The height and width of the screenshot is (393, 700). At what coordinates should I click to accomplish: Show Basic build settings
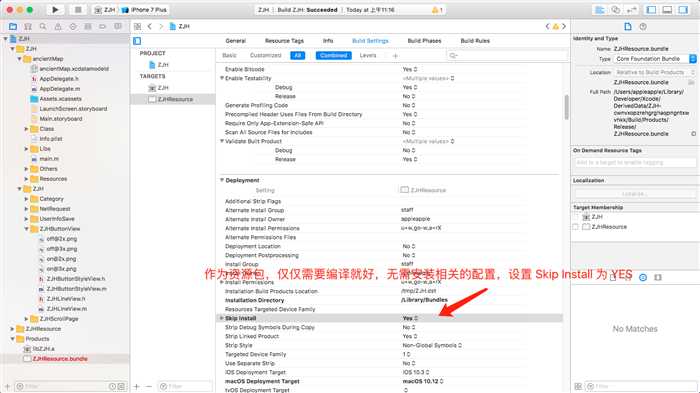click(x=229, y=55)
